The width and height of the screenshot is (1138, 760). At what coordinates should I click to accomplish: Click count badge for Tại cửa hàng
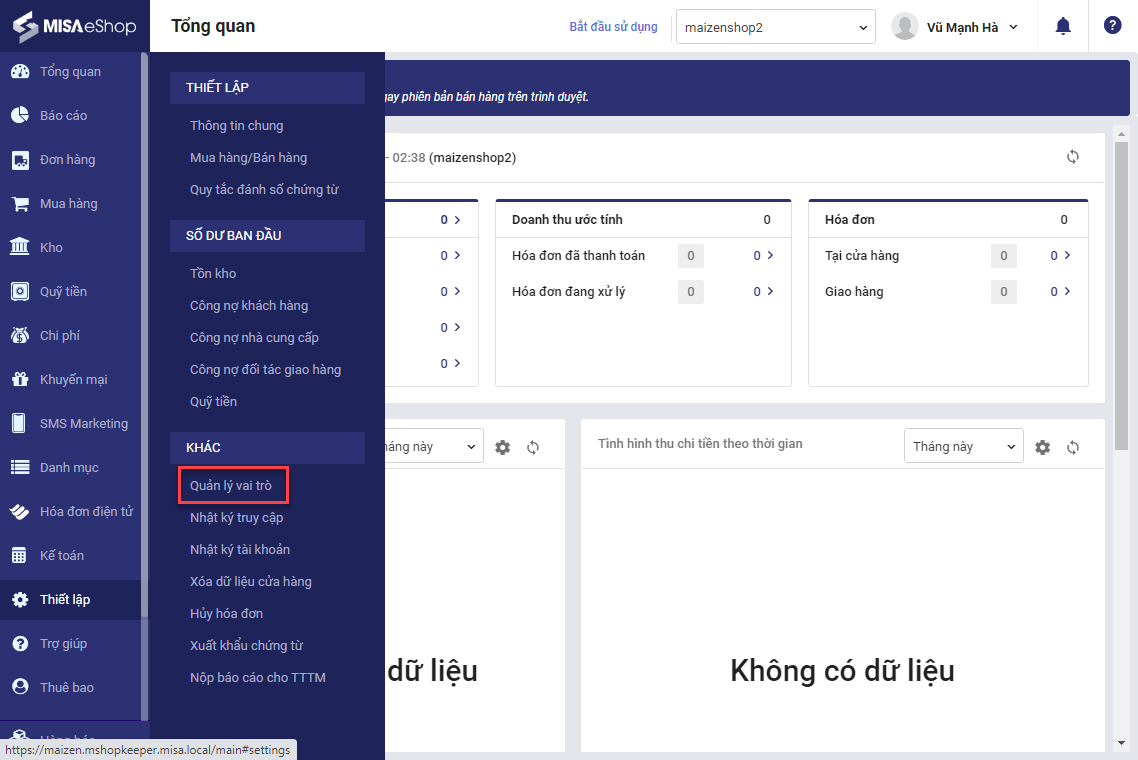point(1003,256)
